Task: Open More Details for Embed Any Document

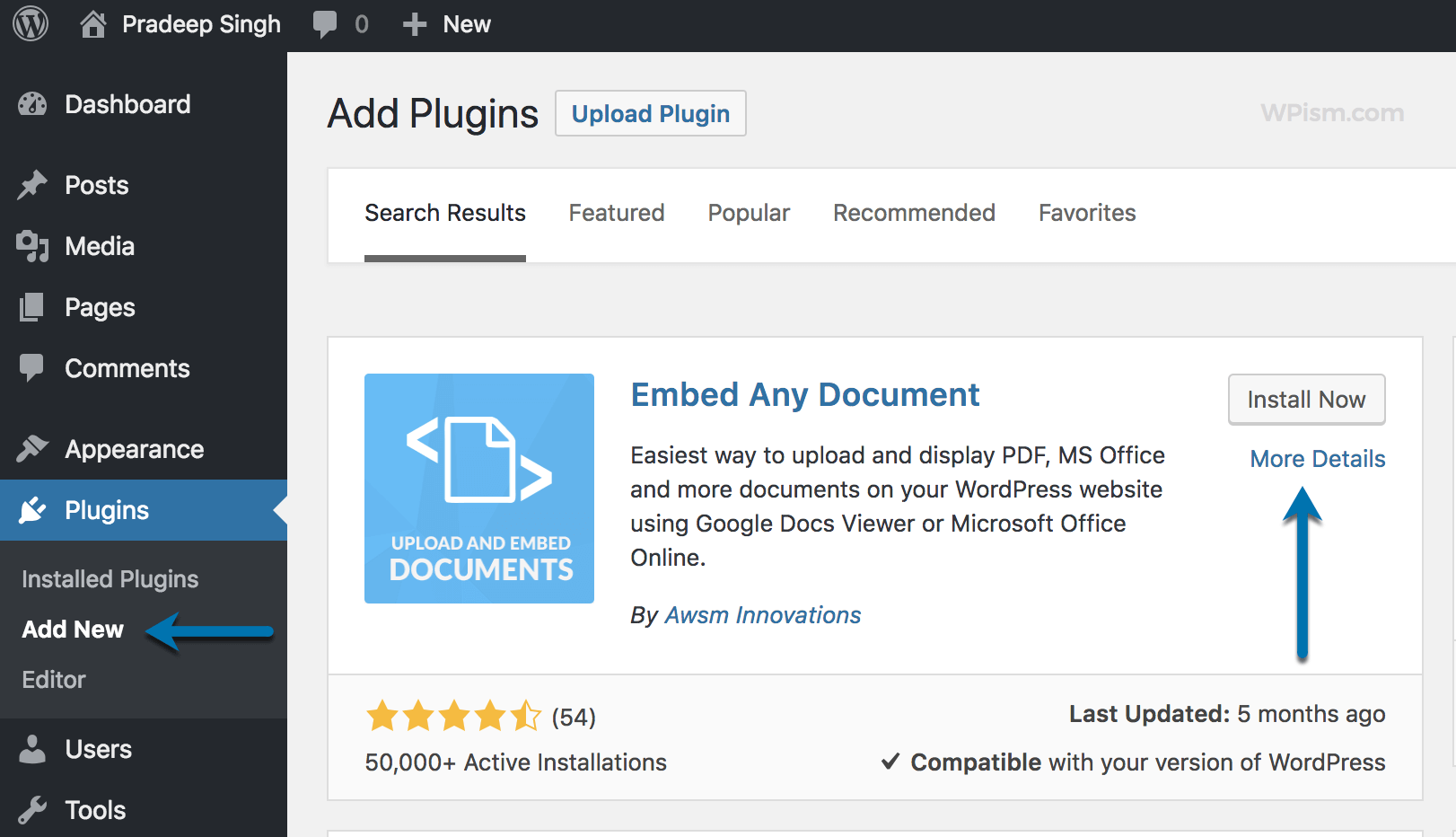Action: (1317, 458)
